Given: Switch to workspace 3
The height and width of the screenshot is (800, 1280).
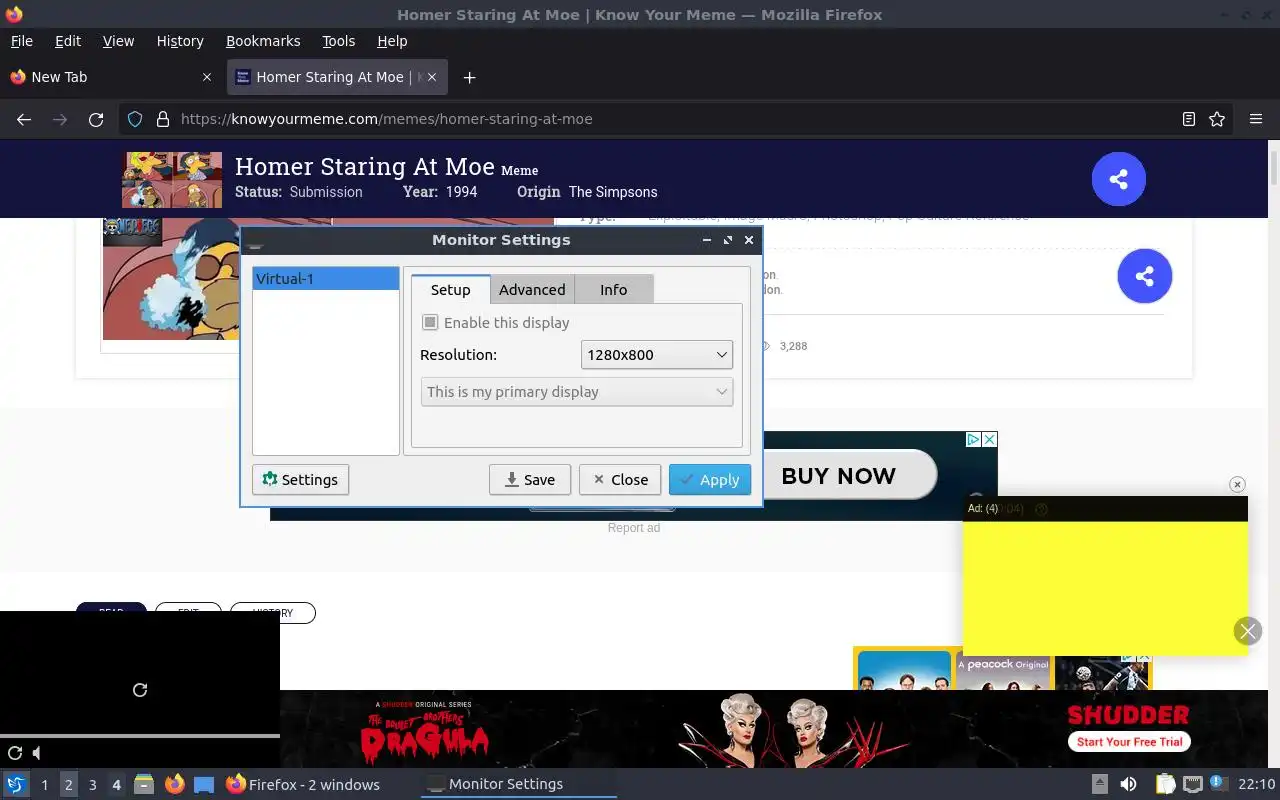Looking at the screenshot, I should [x=92, y=785].
